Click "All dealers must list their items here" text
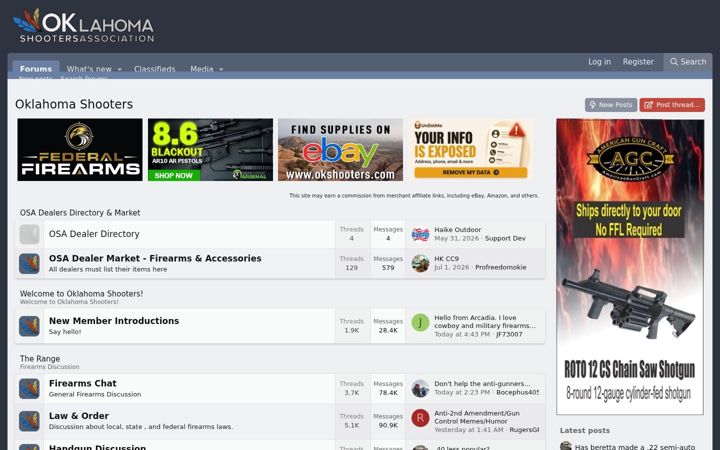Viewport: 720px width, 450px height. [x=108, y=269]
